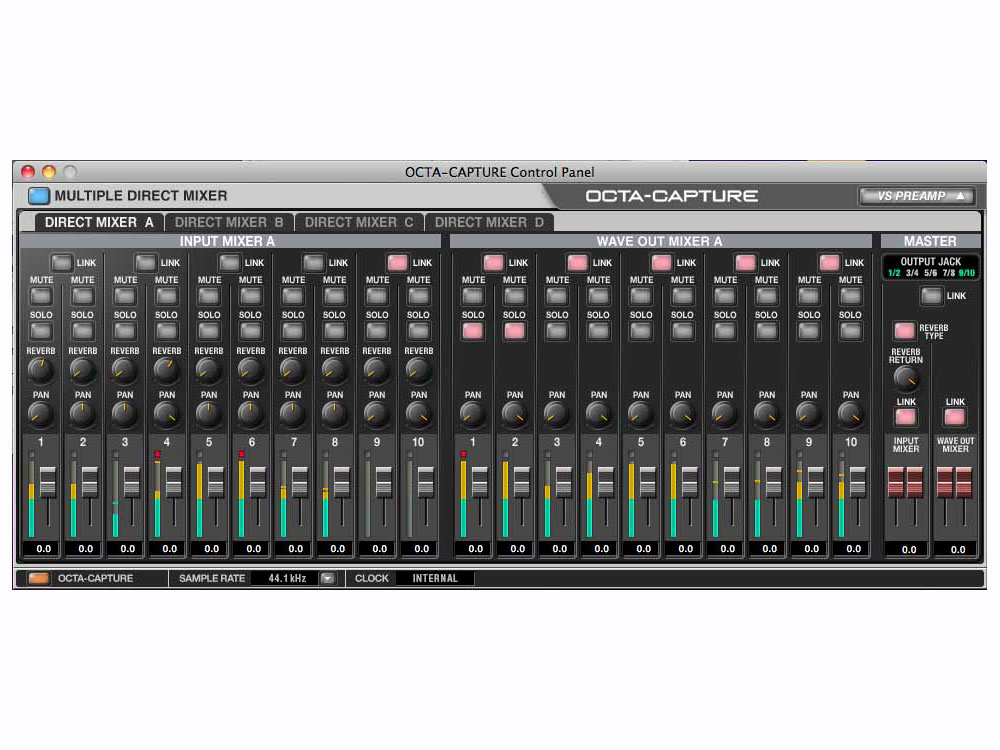Screen dimensions: 1000x750
Task: Solo wave out channel 5
Action: point(641,330)
